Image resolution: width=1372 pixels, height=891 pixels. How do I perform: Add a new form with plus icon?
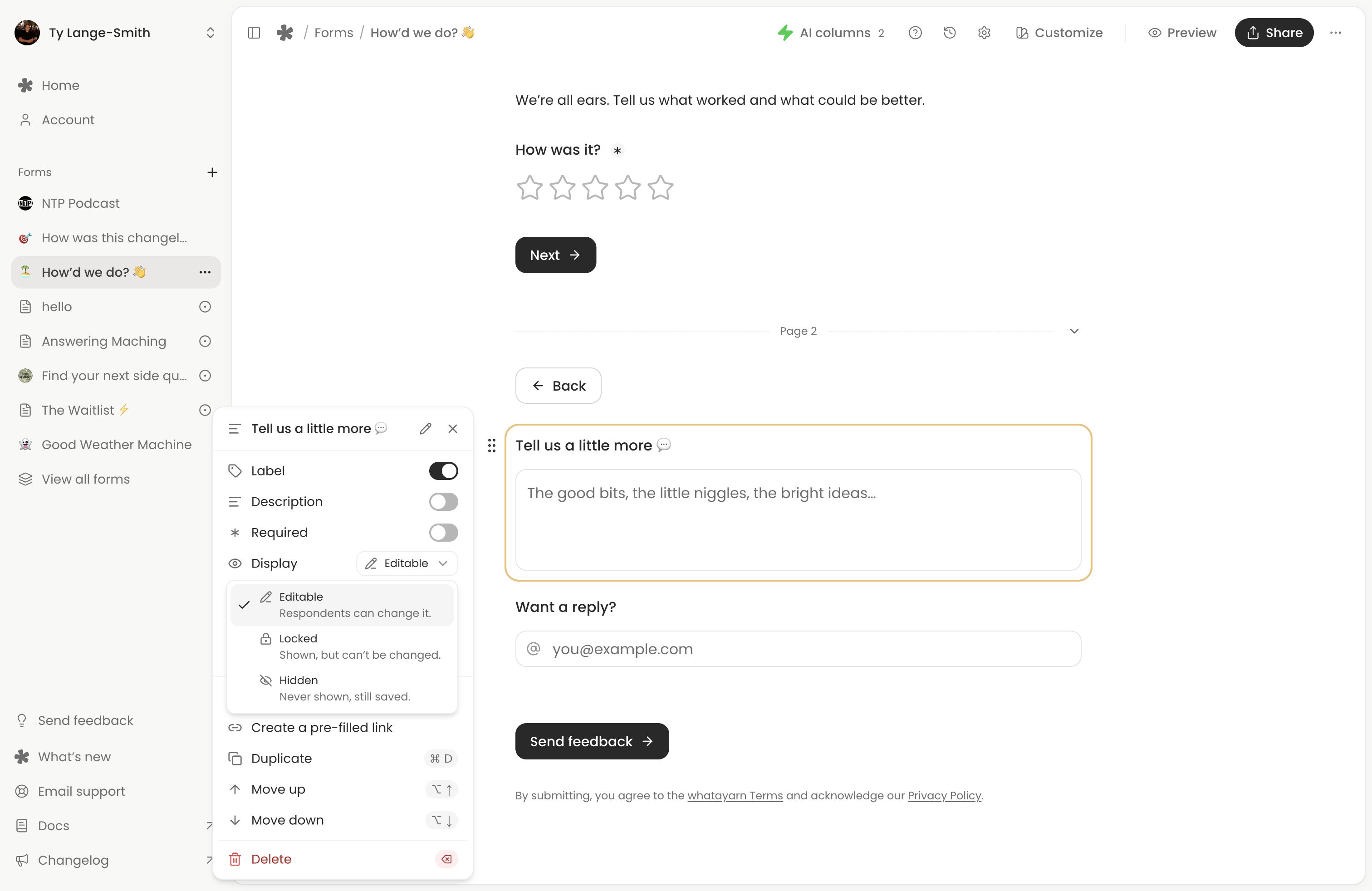click(x=212, y=172)
